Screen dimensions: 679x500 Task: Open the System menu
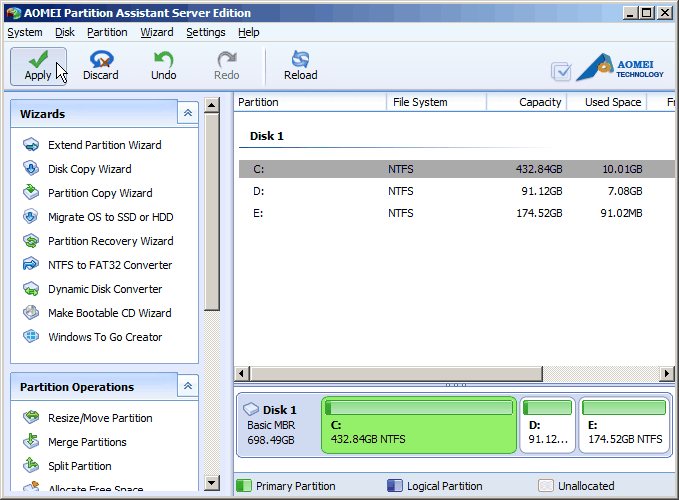[x=25, y=32]
